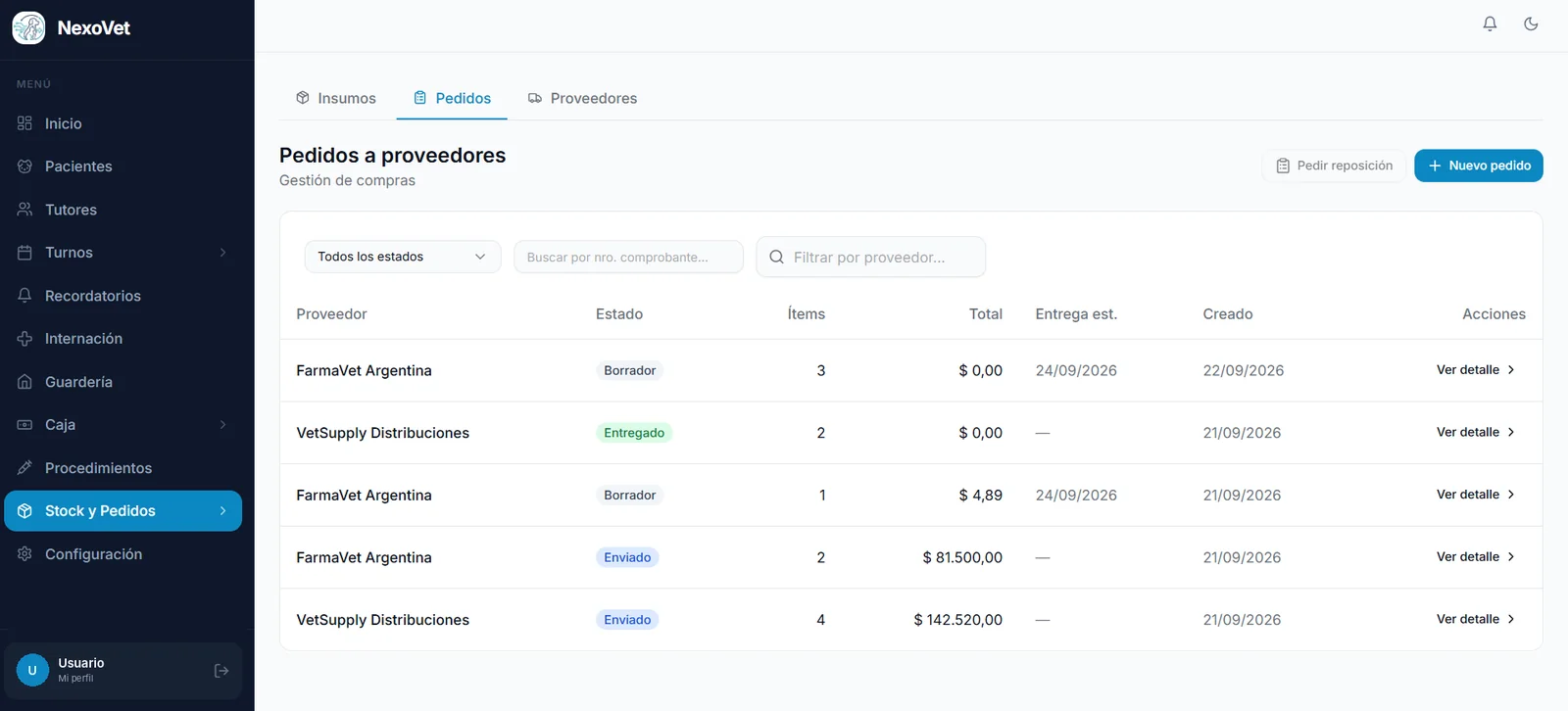Click the Procedimientos syringe icon
This screenshot has width=1568, height=711.
[24, 468]
